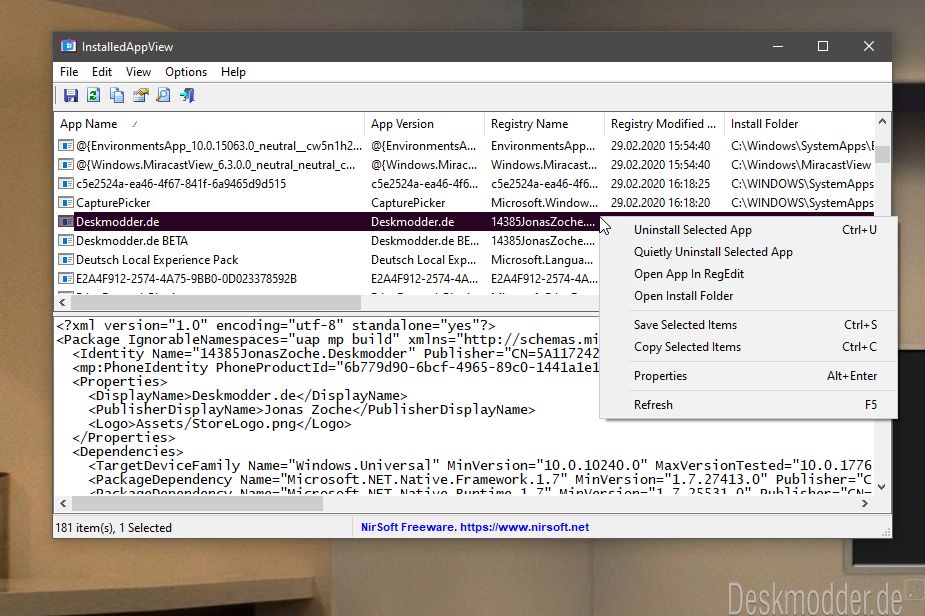Select the Deutsch Local Experience Pack row
The width and height of the screenshot is (925, 616).
click(x=328, y=260)
